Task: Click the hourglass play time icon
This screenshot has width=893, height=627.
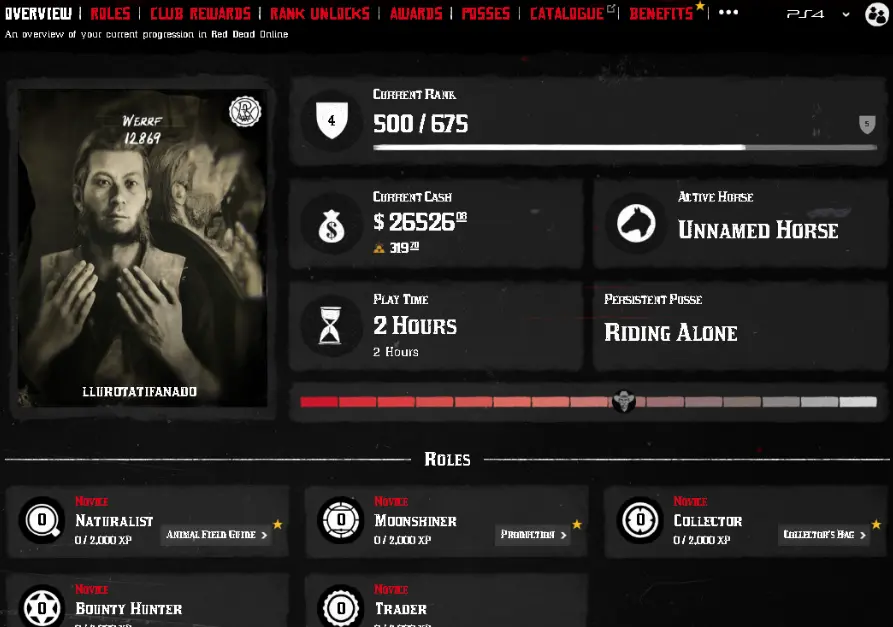Action: click(x=330, y=325)
